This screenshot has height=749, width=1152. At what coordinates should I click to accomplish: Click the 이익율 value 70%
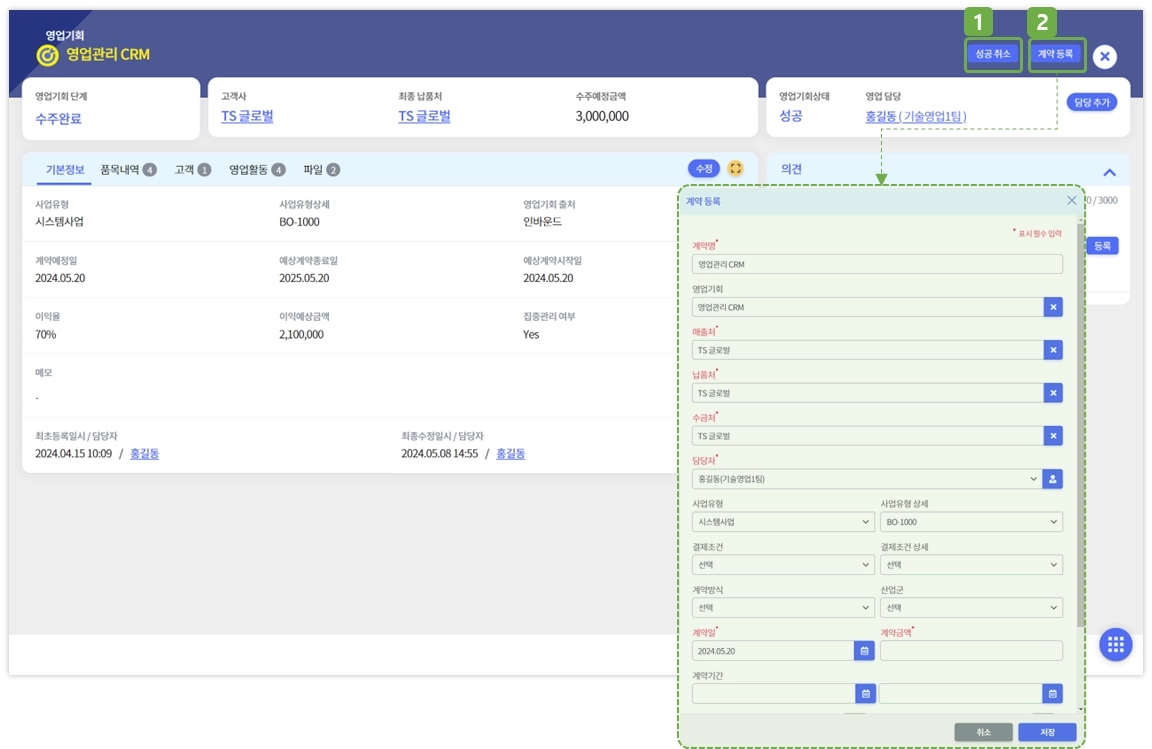(x=46, y=334)
